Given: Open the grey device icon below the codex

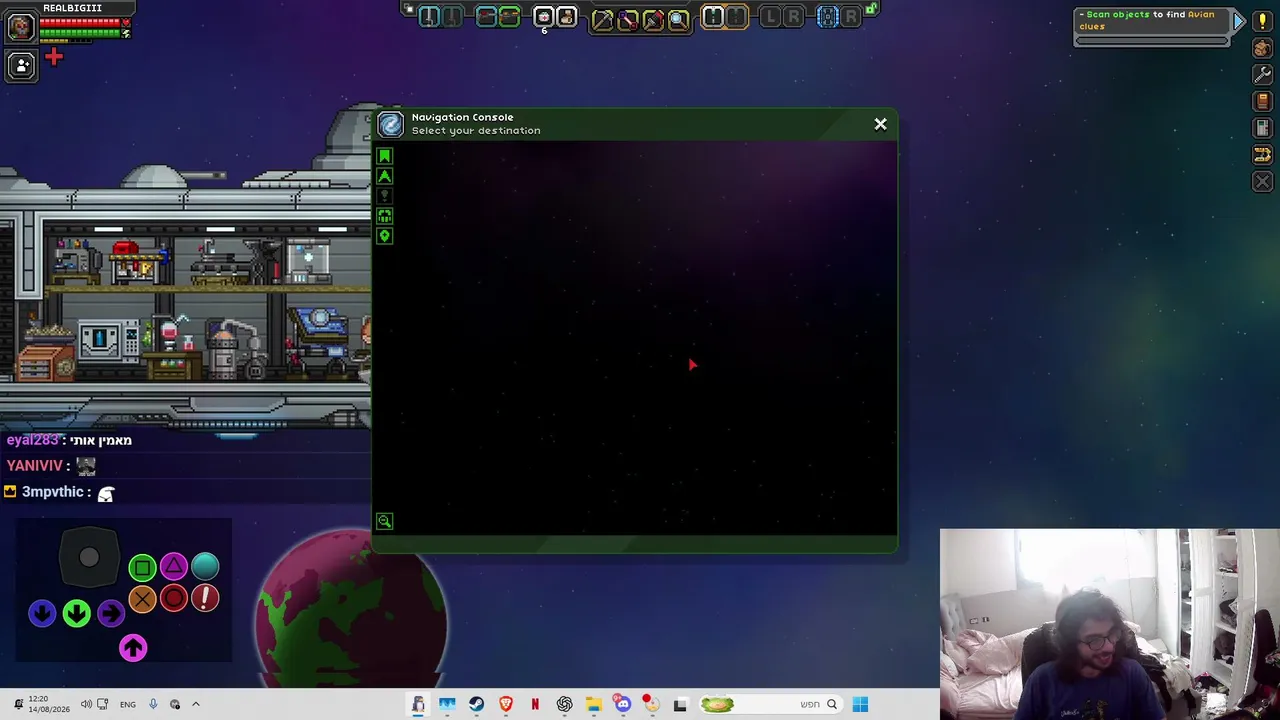Looking at the screenshot, I should click(1262, 129).
